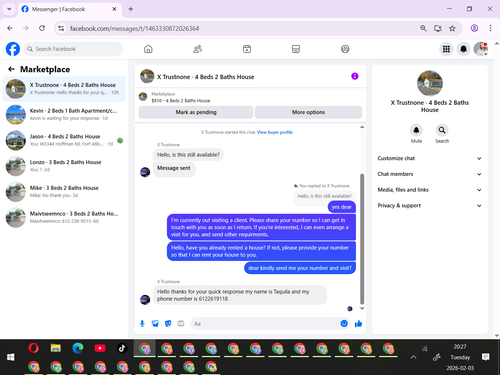Mute the X Trustnone conversation
The height and width of the screenshot is (375, 500).
point(416,130)
